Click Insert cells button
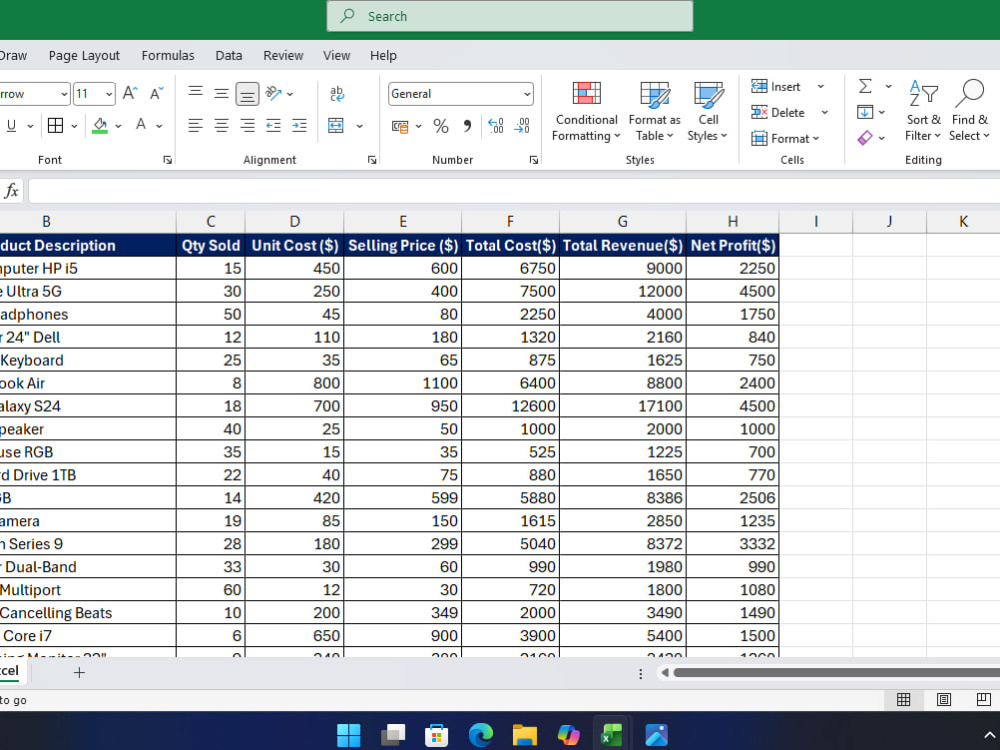The height and width of the screenshot is (750, 1000). click(776, 87)
